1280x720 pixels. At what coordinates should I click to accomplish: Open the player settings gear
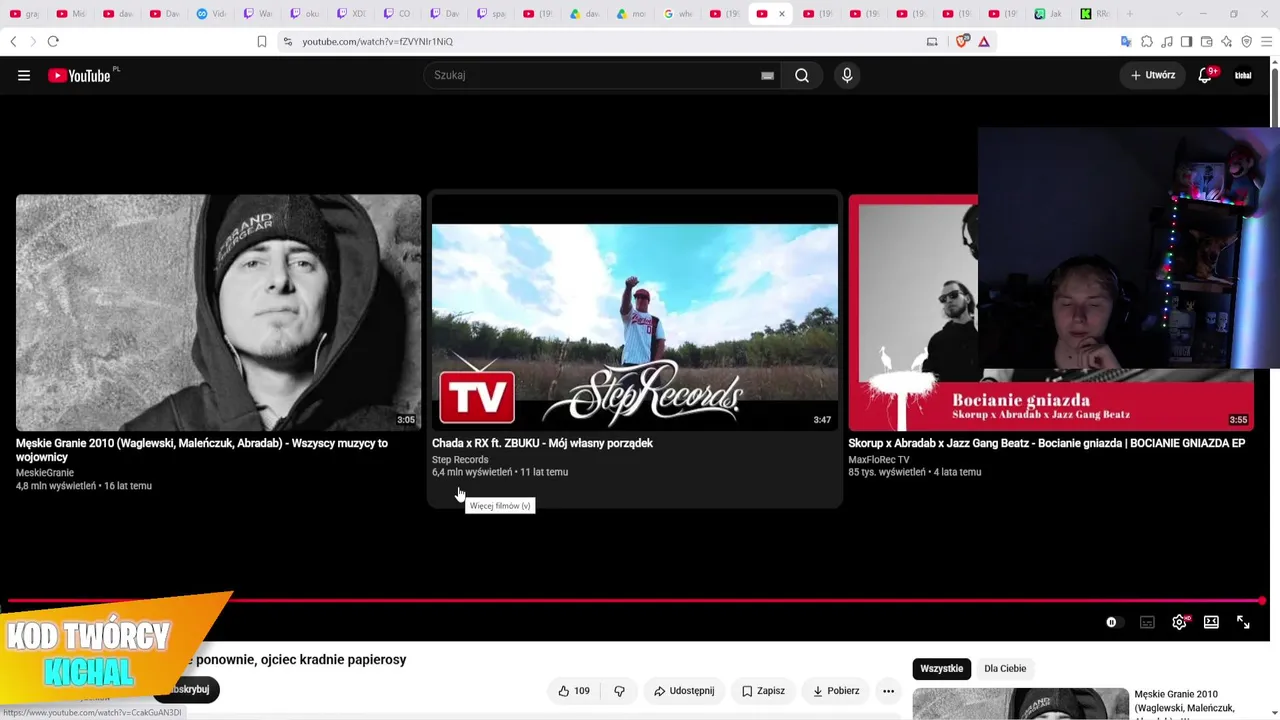1180,622
